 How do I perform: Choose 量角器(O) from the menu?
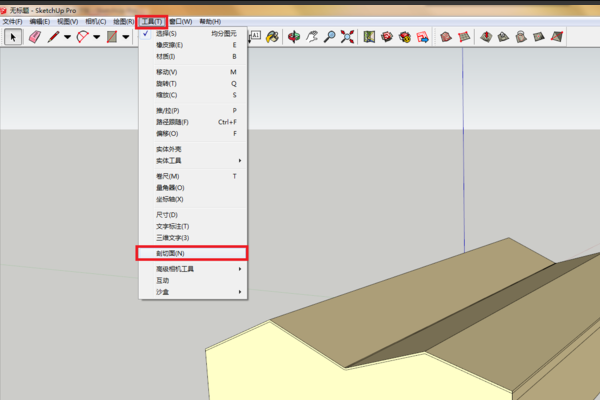click(x=193, y=188)
